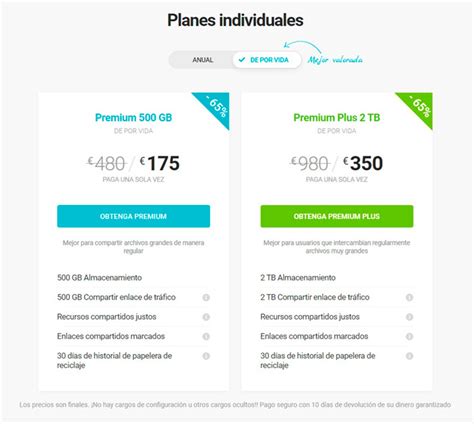474x424 pixels.
Task: Select the DE POR VIDA billing option
Action: 267,60
